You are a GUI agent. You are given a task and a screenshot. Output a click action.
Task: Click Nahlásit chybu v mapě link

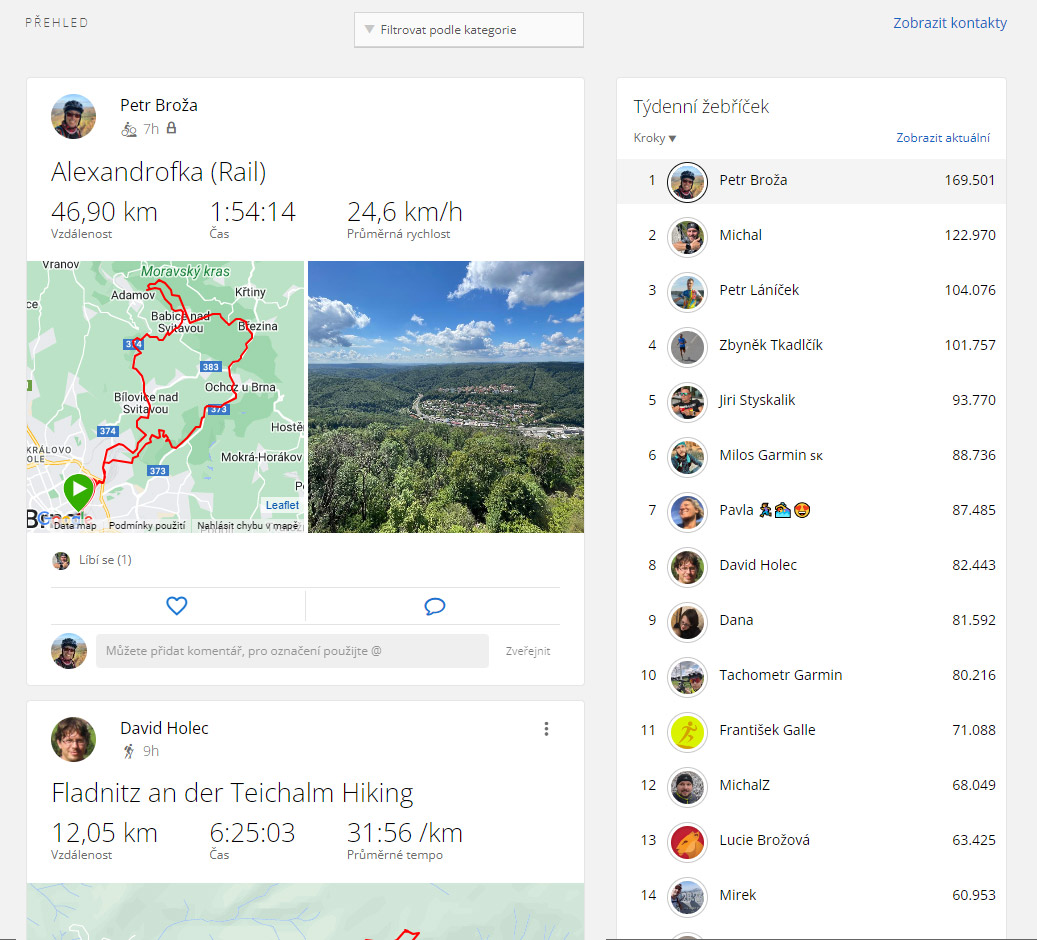pos(248,525)
